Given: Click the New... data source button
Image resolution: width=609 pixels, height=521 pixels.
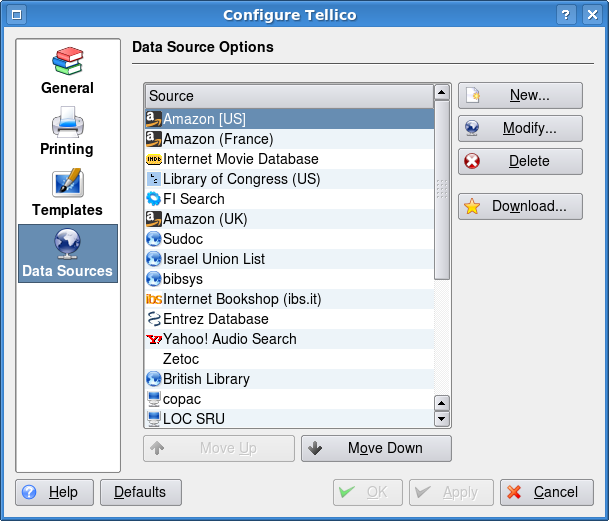Looking at the screenshot, I should tap(520, 95).
